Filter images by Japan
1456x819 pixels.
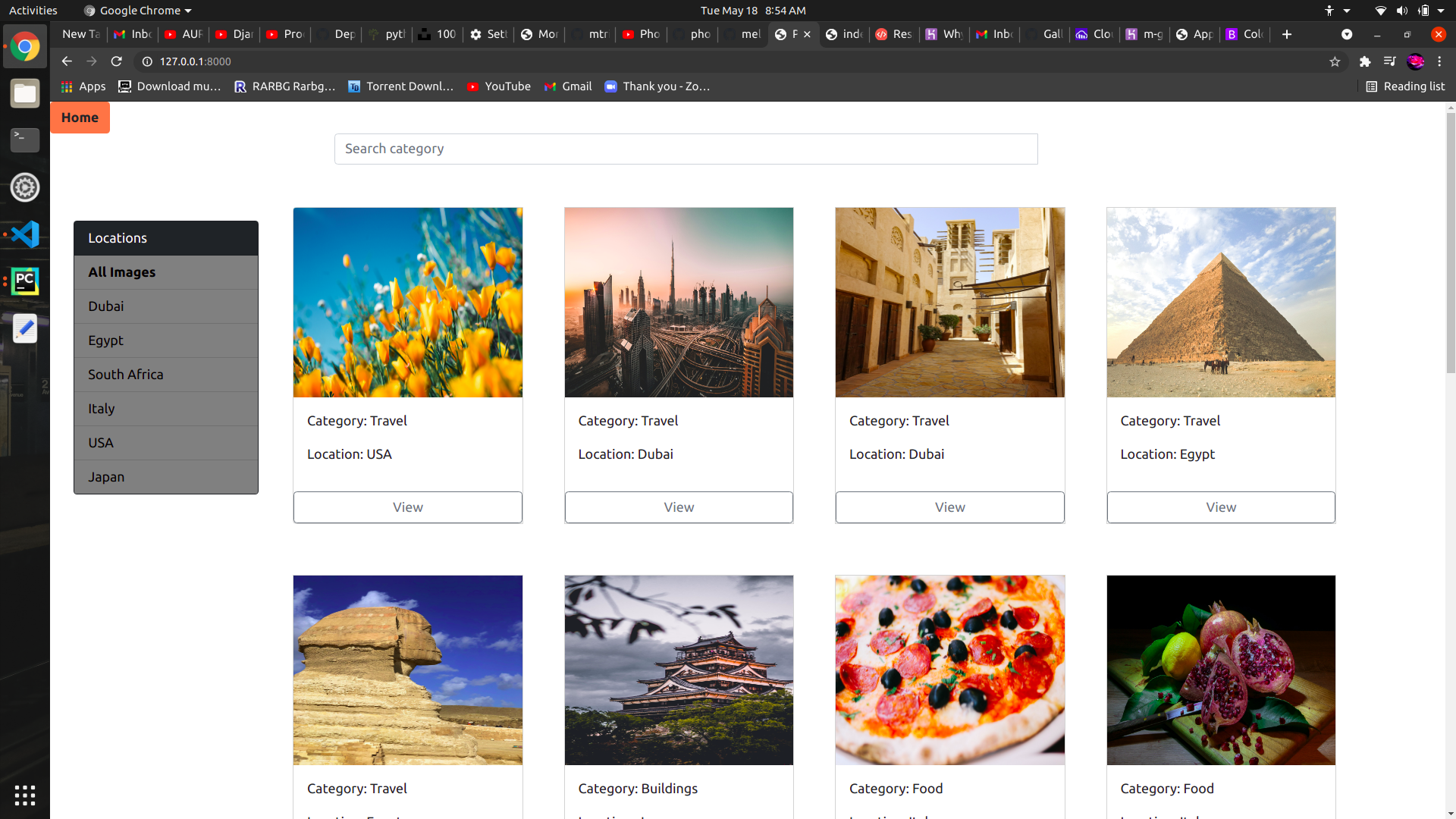166,477
